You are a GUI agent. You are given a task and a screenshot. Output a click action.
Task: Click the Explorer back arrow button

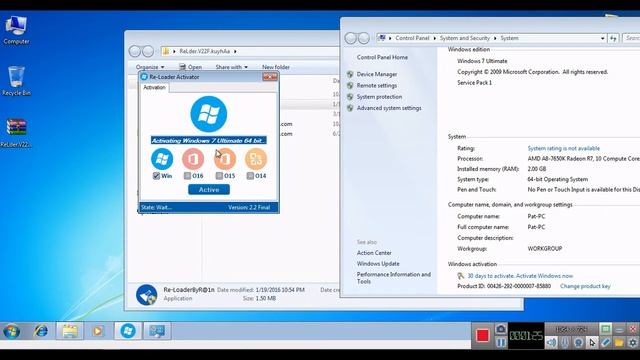[x=135, y=51]
